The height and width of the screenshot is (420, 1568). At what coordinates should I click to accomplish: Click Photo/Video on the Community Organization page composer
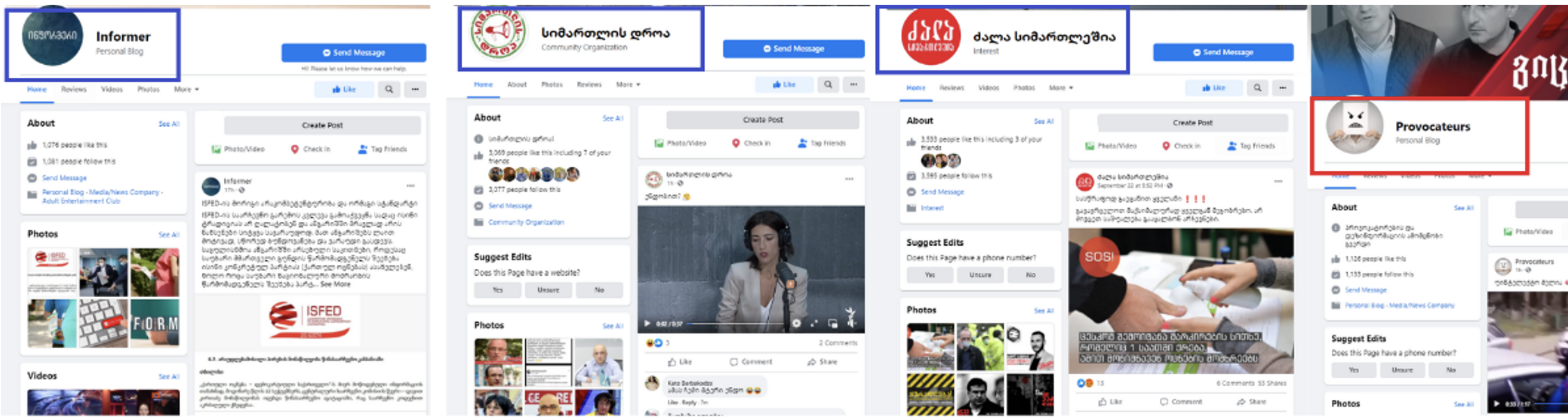click(x=681, y=144)
